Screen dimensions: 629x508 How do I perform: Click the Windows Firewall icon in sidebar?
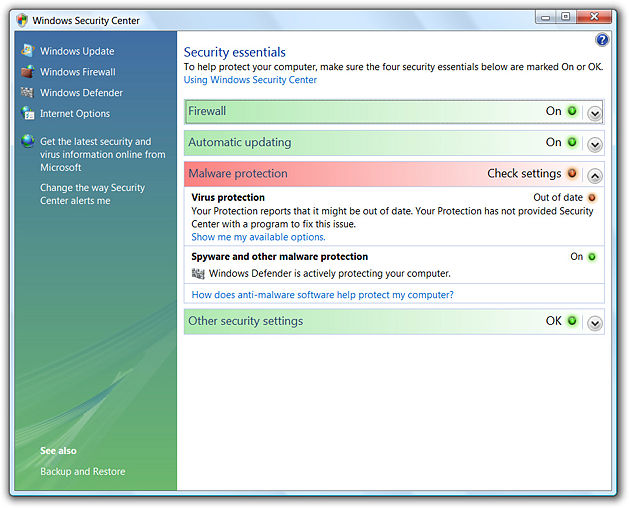pyautogui.click(x=28, y=72)
